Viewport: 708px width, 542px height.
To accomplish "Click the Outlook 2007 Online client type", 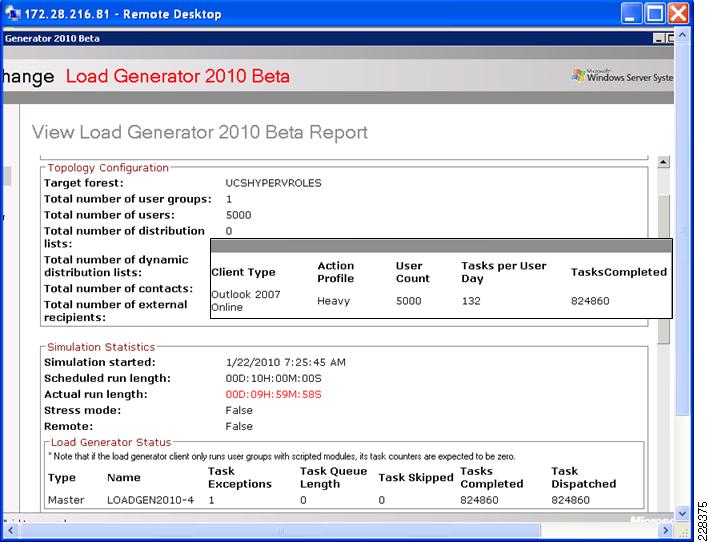I will pos(246,301).
